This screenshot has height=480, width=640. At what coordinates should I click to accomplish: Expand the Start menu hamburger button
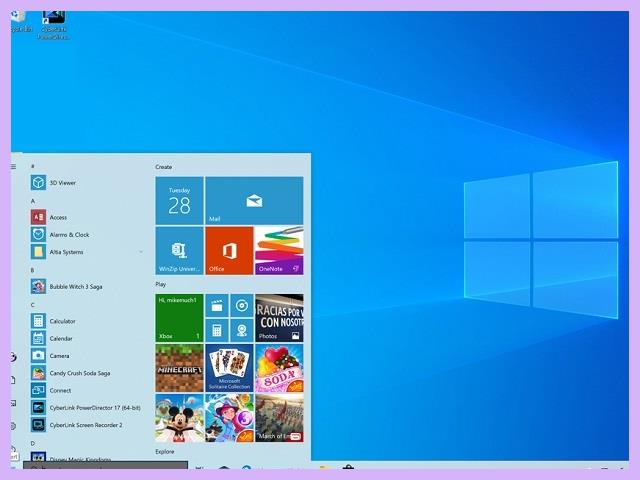(x=13, y=167)
